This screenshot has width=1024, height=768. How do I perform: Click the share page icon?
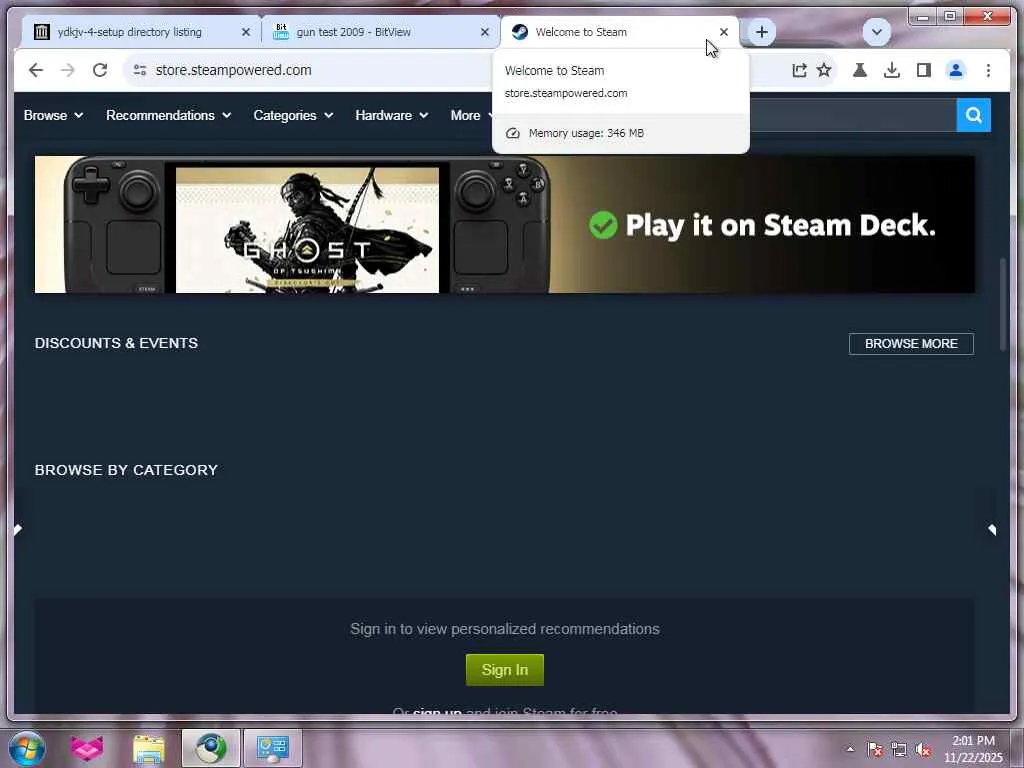(799, 70)
